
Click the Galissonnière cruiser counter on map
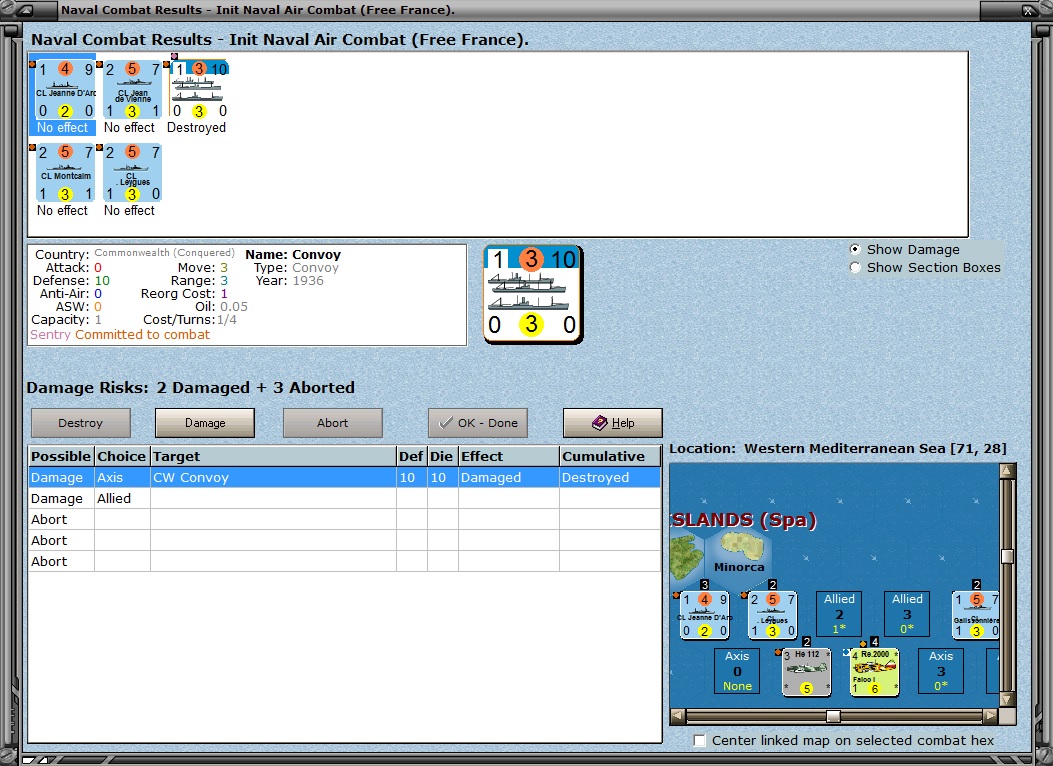click(x=976, y=615)
